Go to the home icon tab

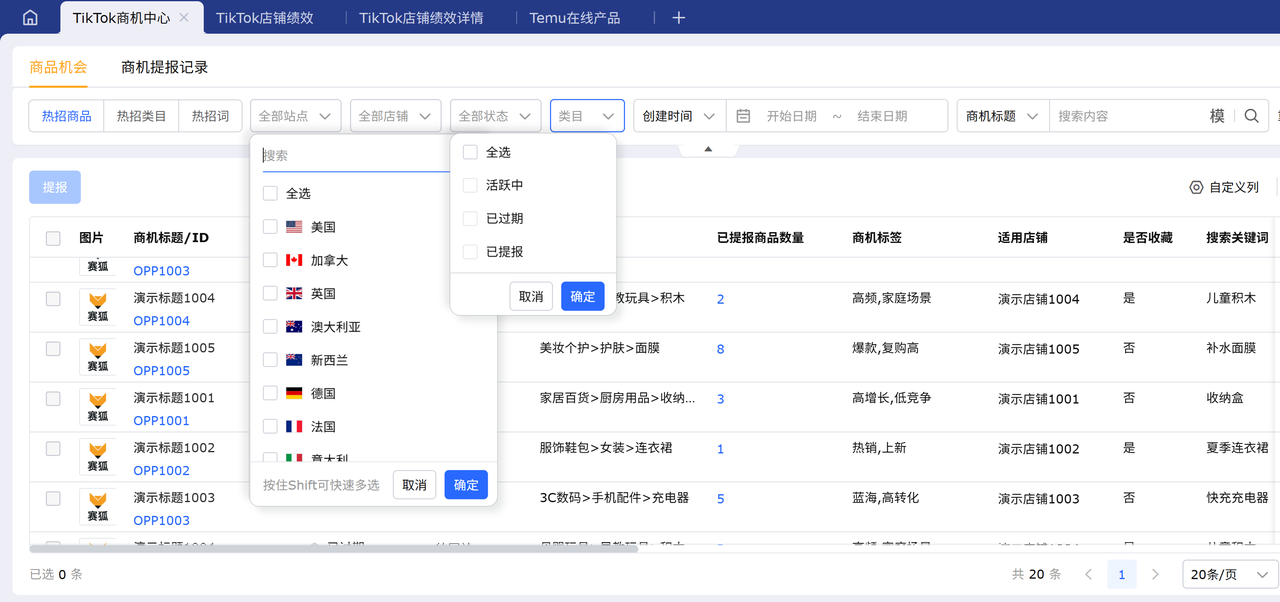coord(30,17)
